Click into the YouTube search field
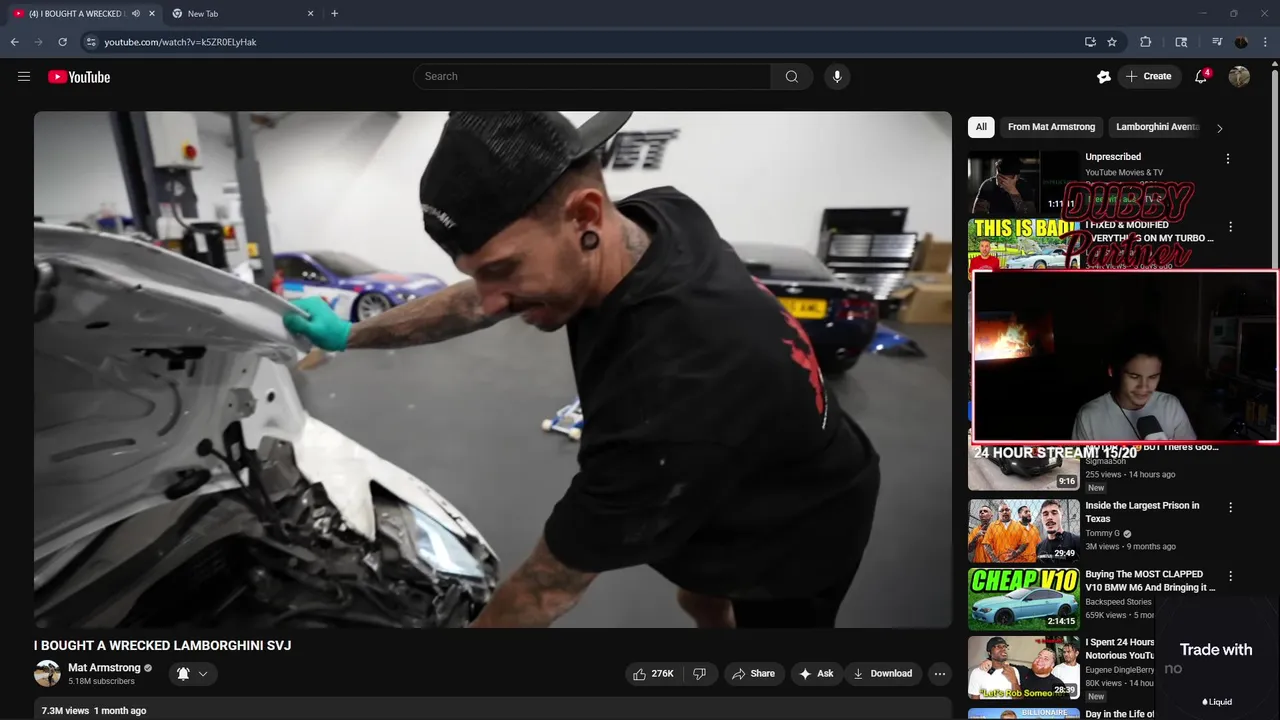This screenshot has height=720, width=1280. tap(592, 76)
